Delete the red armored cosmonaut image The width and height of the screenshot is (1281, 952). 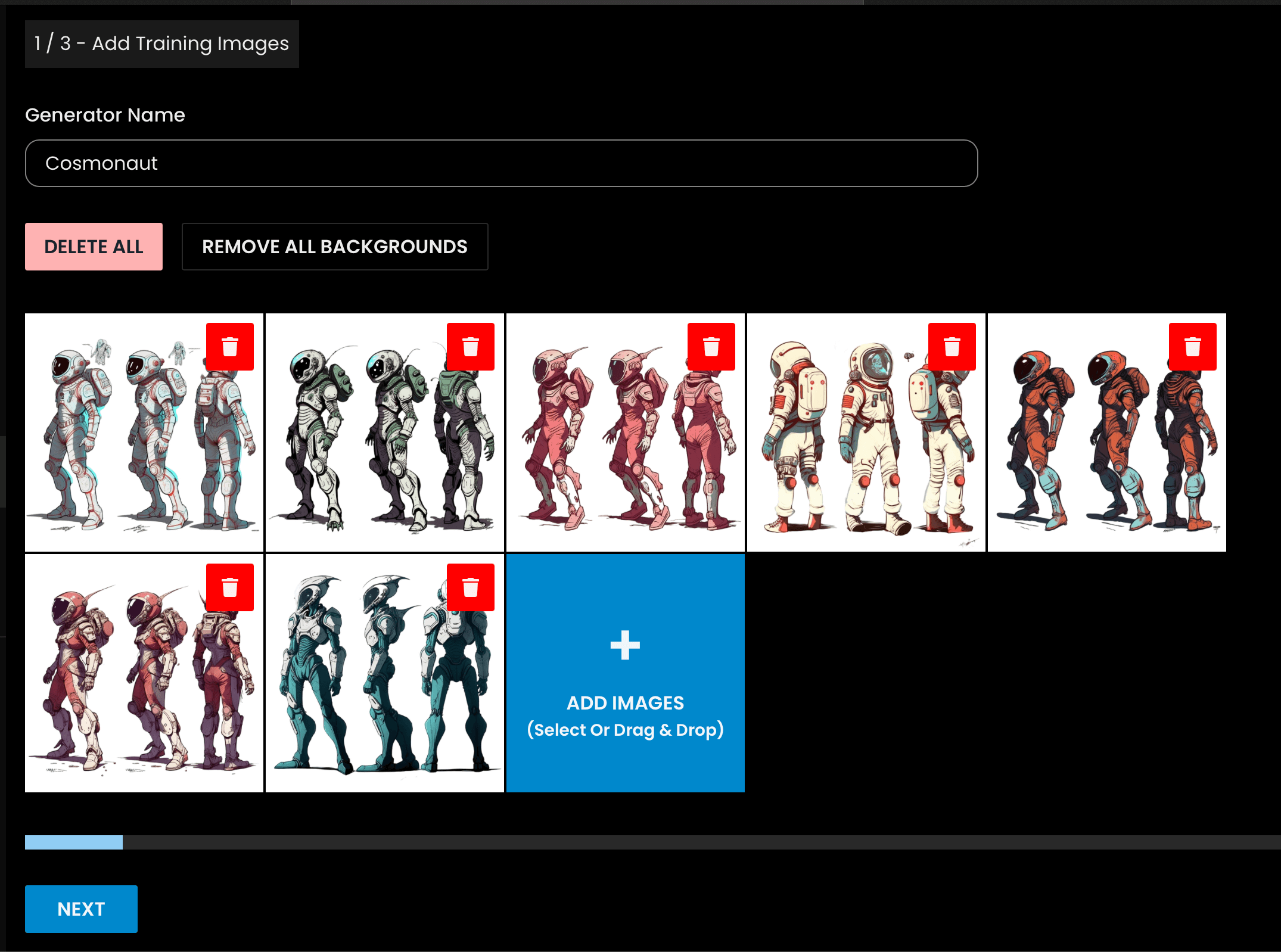(230, 587)
